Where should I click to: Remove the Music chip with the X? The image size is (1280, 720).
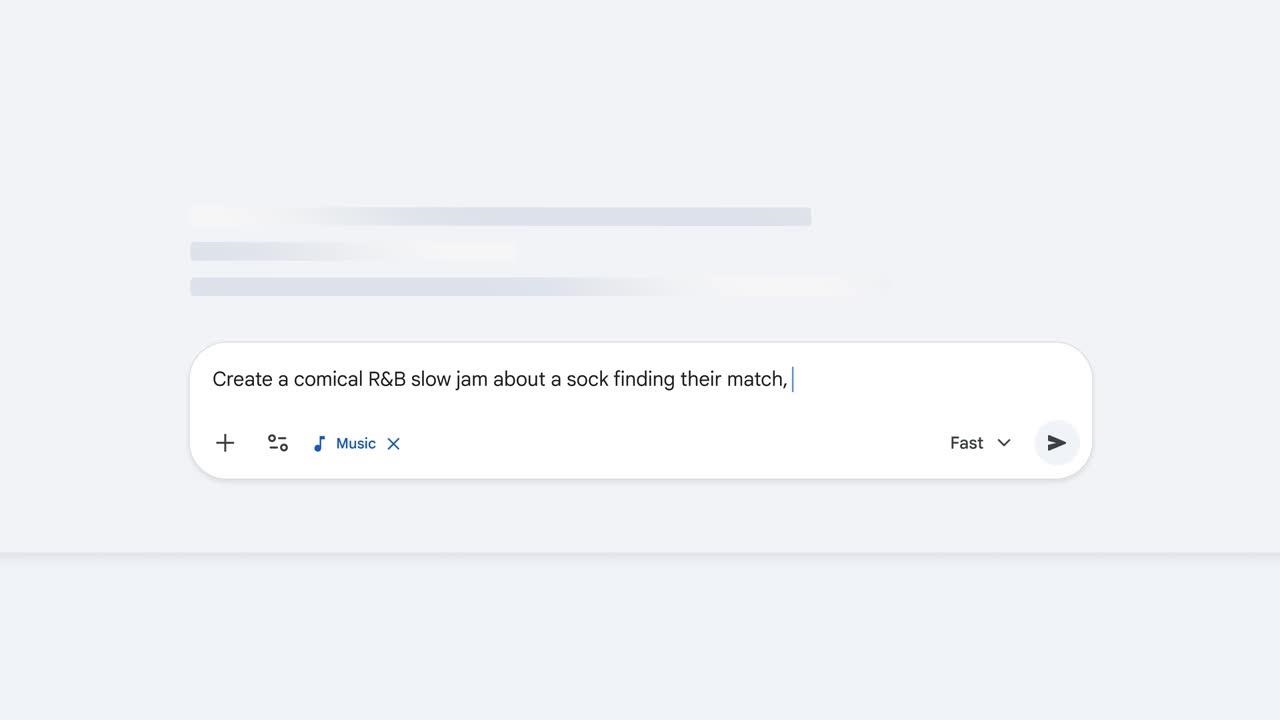[394, 444]
